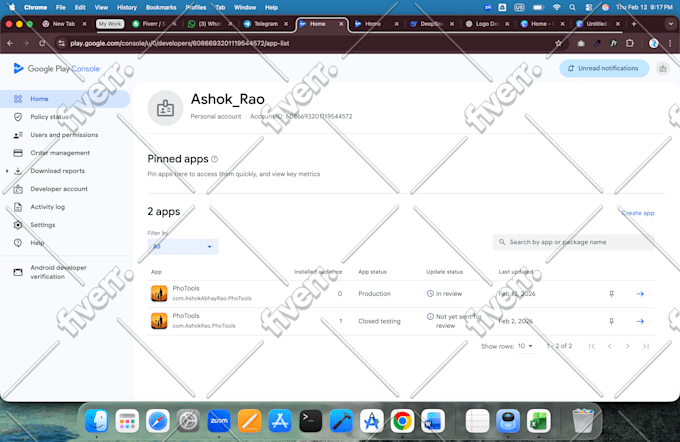
Task: Click Create app link
Action: [638, 213]
